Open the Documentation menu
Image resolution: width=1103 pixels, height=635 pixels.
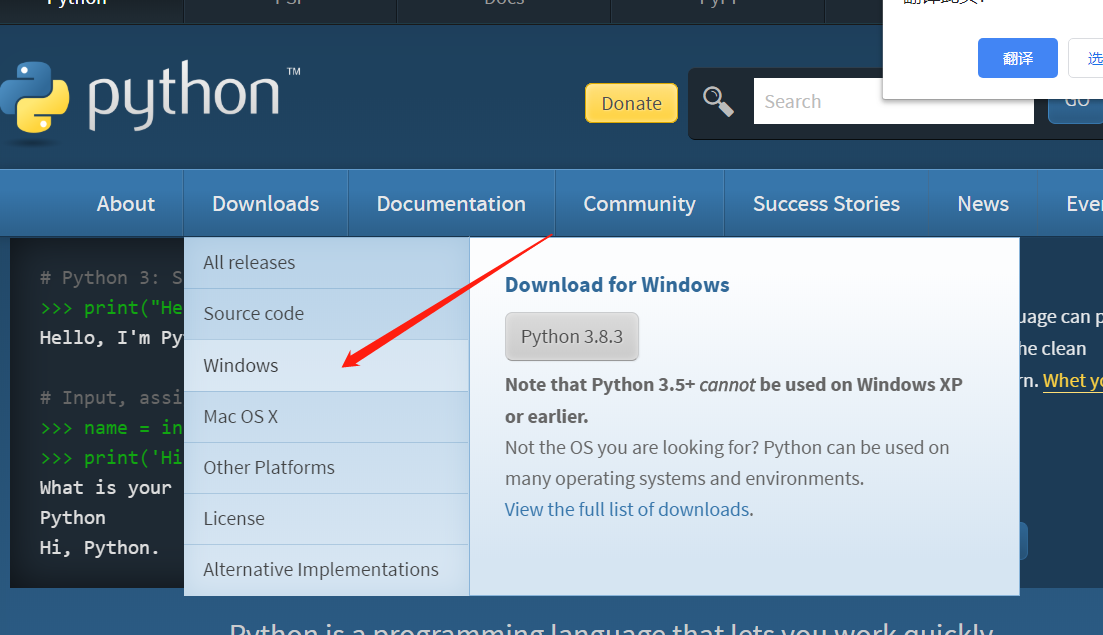click(x=451, y=203)
